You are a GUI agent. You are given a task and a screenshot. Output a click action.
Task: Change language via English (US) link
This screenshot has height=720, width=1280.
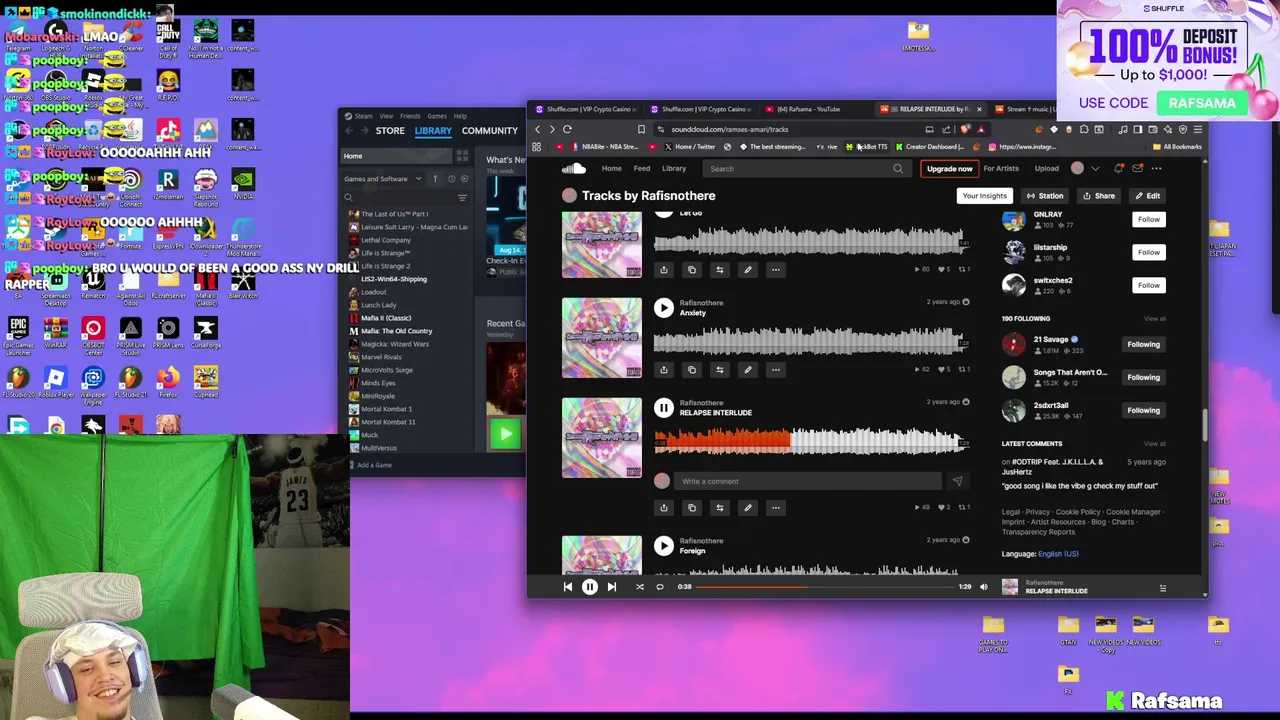coord(1057,554)
